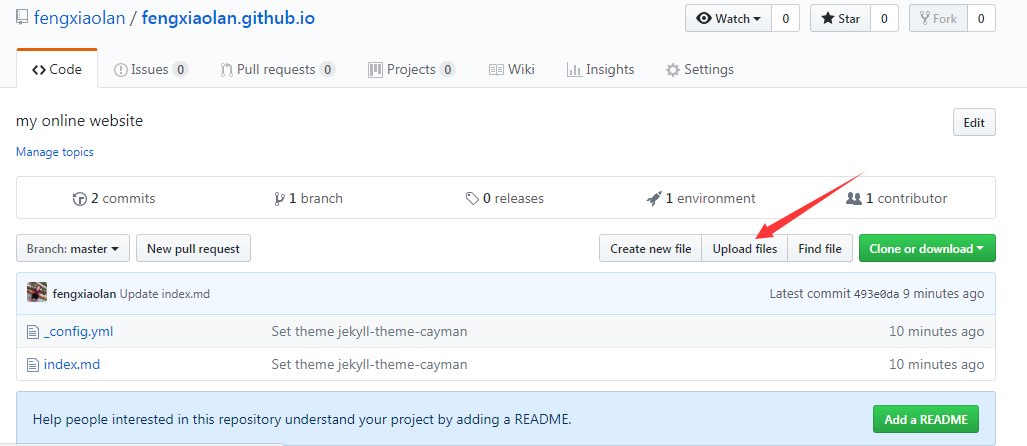Image resolution: width=1027 pixels, height=446 pixels.
Task: View the 0 releases page
Action: pyautogui.click(x=504, y=198)
